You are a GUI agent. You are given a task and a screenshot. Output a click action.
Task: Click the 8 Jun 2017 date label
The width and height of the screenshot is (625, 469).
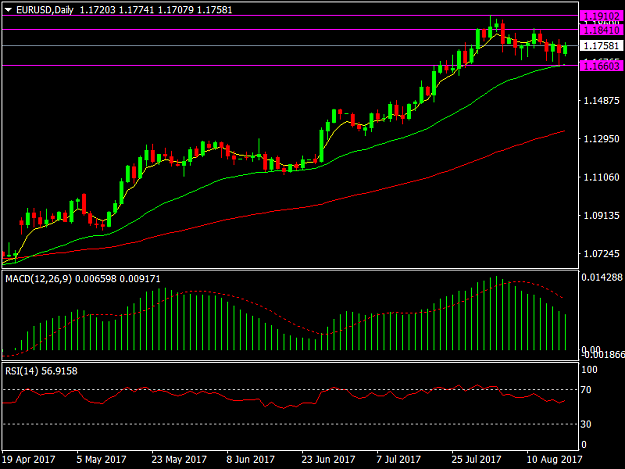pos(251,459)
